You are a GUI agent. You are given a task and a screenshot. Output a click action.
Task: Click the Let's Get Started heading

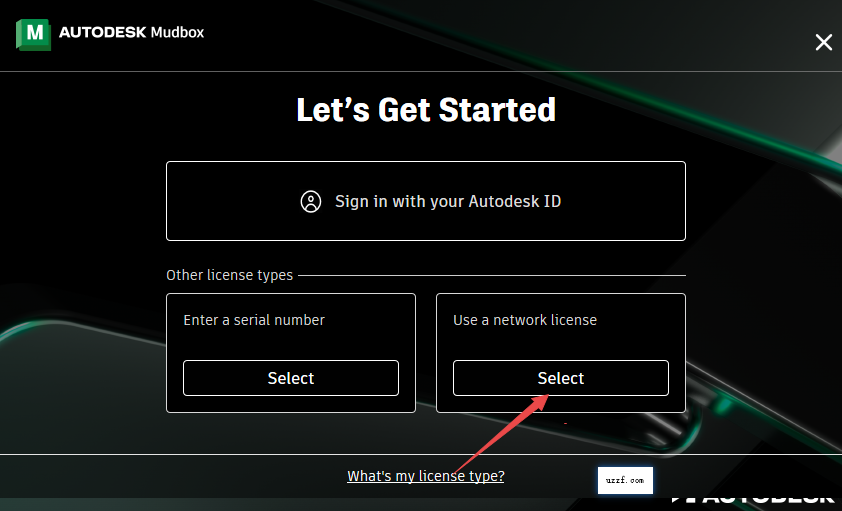coord(426,109)
